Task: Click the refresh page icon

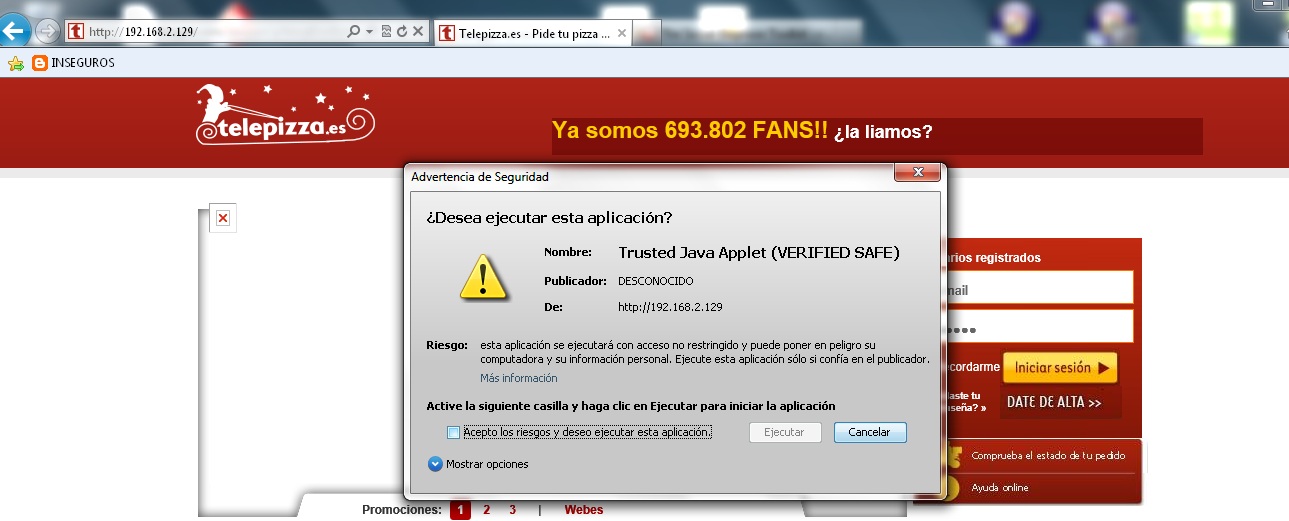Action: [x=401, y=32]
